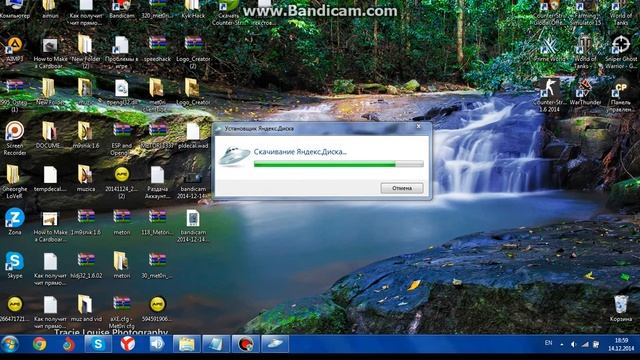This screenshot has width=640, height=360.
Task: Switch to Skype in the taskbar
Action: click(98, 344)
